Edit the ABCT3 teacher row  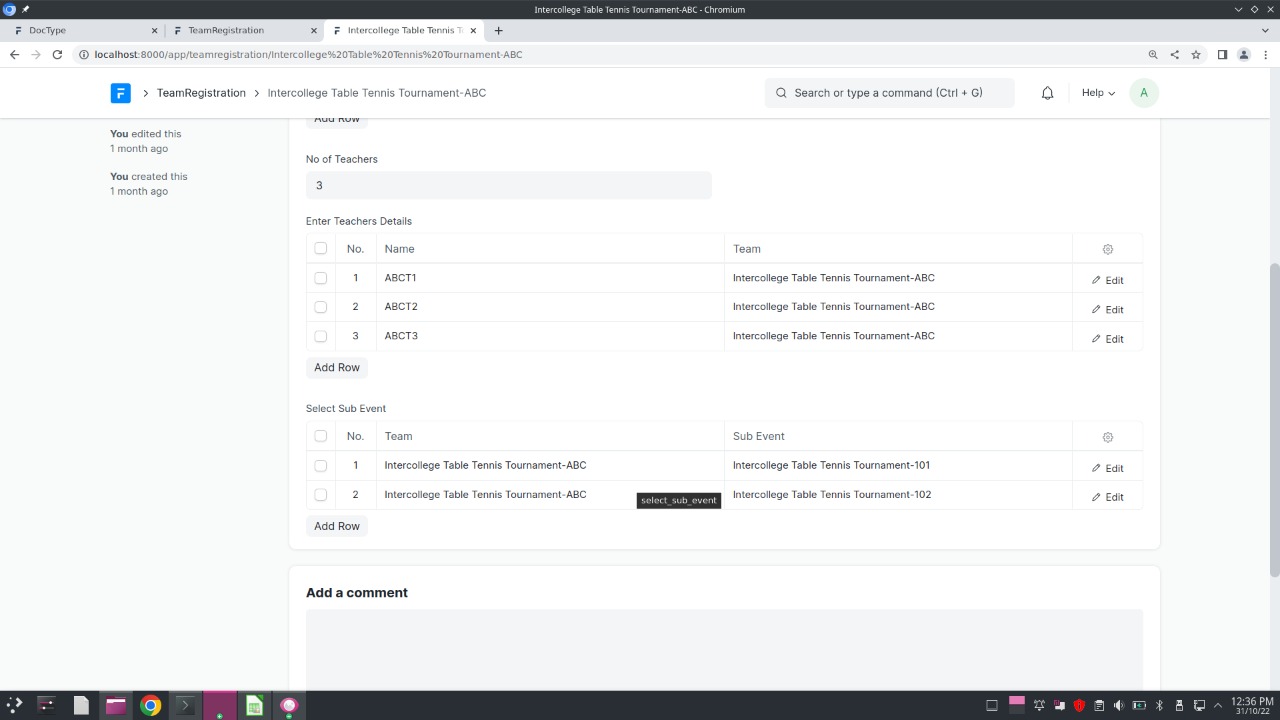coord(1107,339)
